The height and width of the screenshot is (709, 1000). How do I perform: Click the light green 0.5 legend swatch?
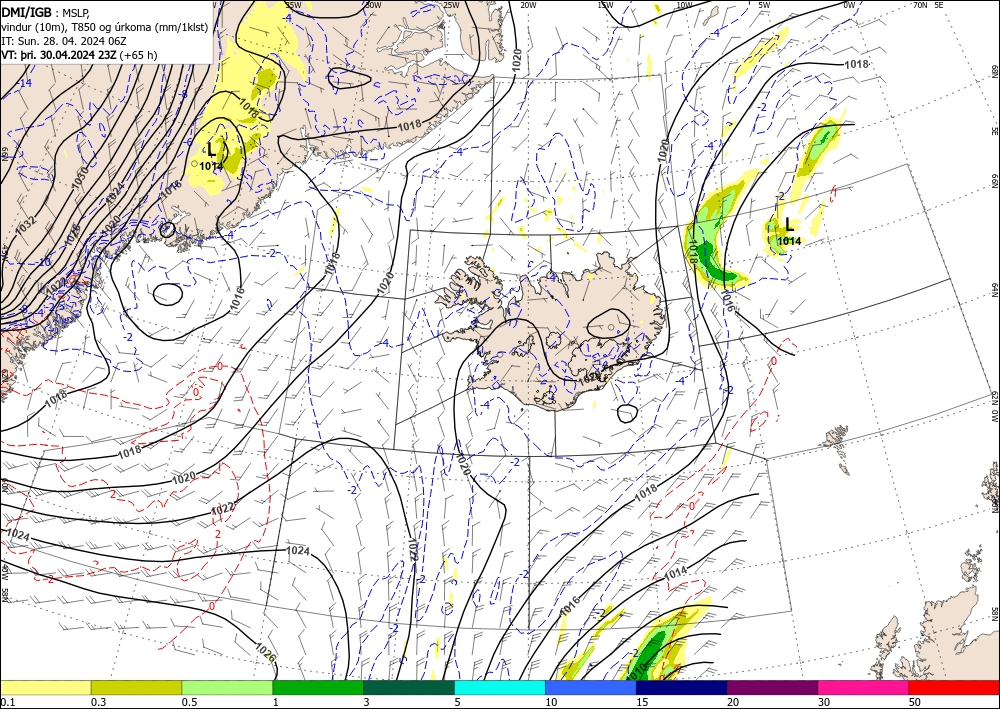click(227, 687)
